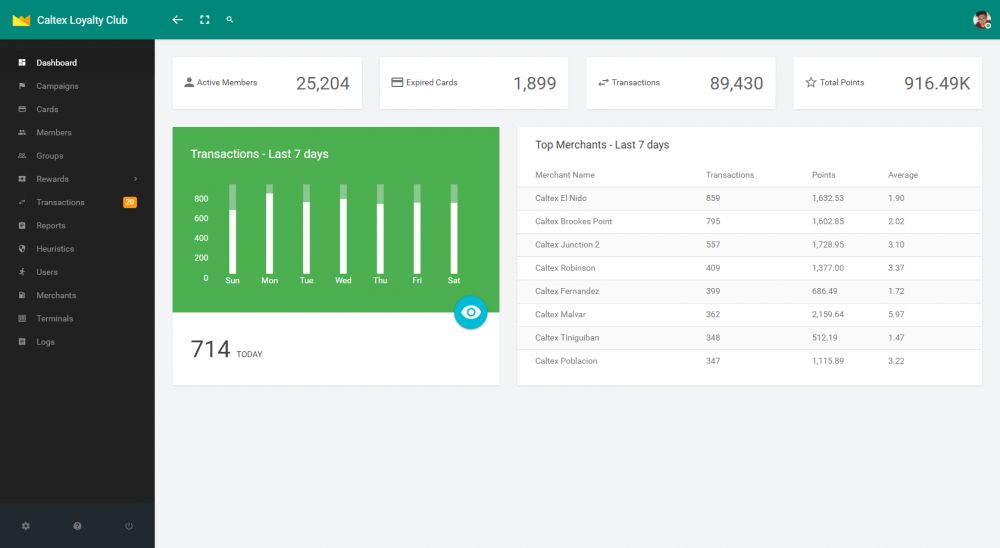Select the Terminals sidebar item
The image size is (1000, 548).
pyautogui.click(x=55, y=319)
